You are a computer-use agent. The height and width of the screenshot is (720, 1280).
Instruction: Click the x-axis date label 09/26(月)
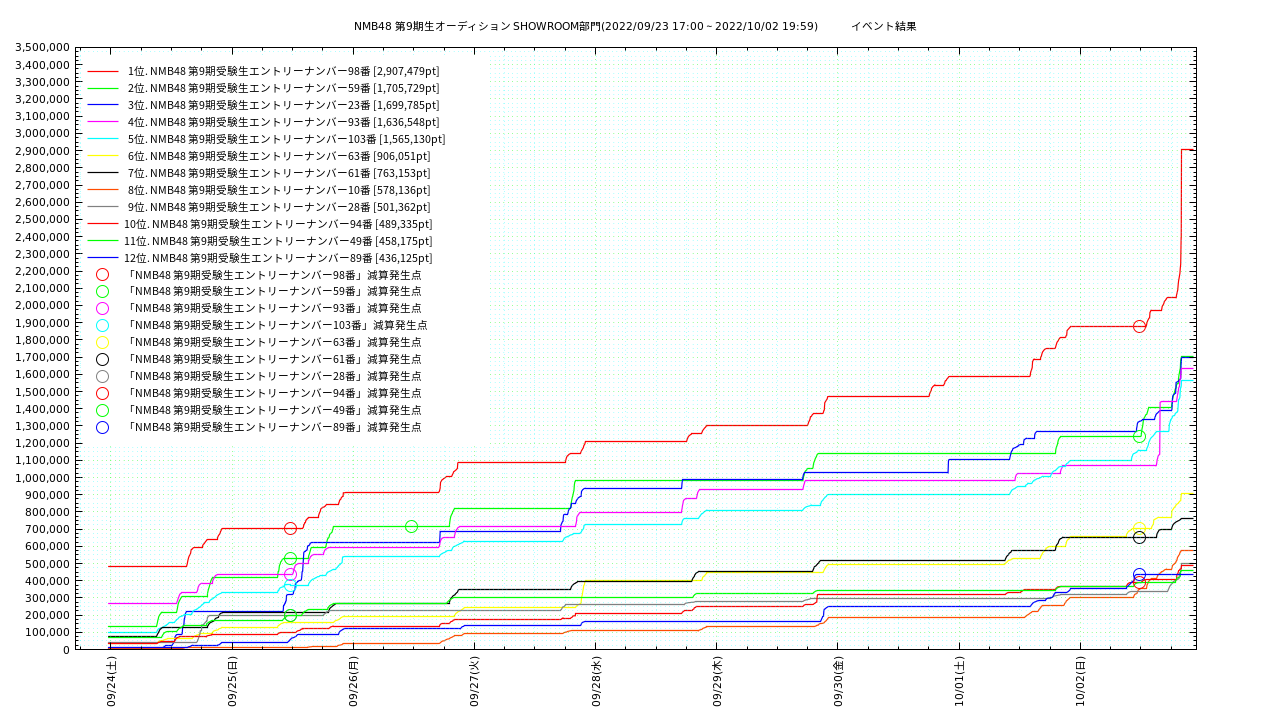[353, 681]
